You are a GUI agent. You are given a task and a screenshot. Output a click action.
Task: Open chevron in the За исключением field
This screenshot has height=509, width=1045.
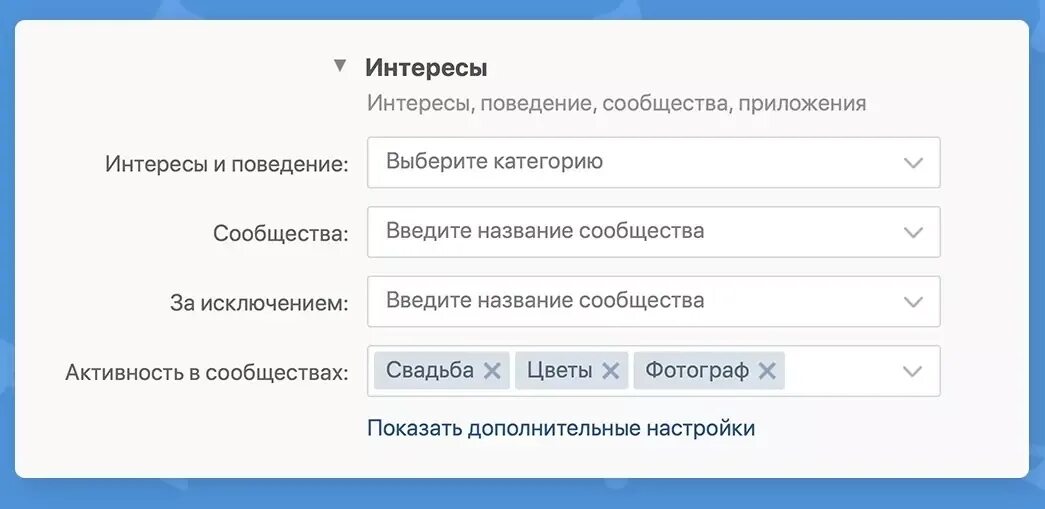coord(912,302)
